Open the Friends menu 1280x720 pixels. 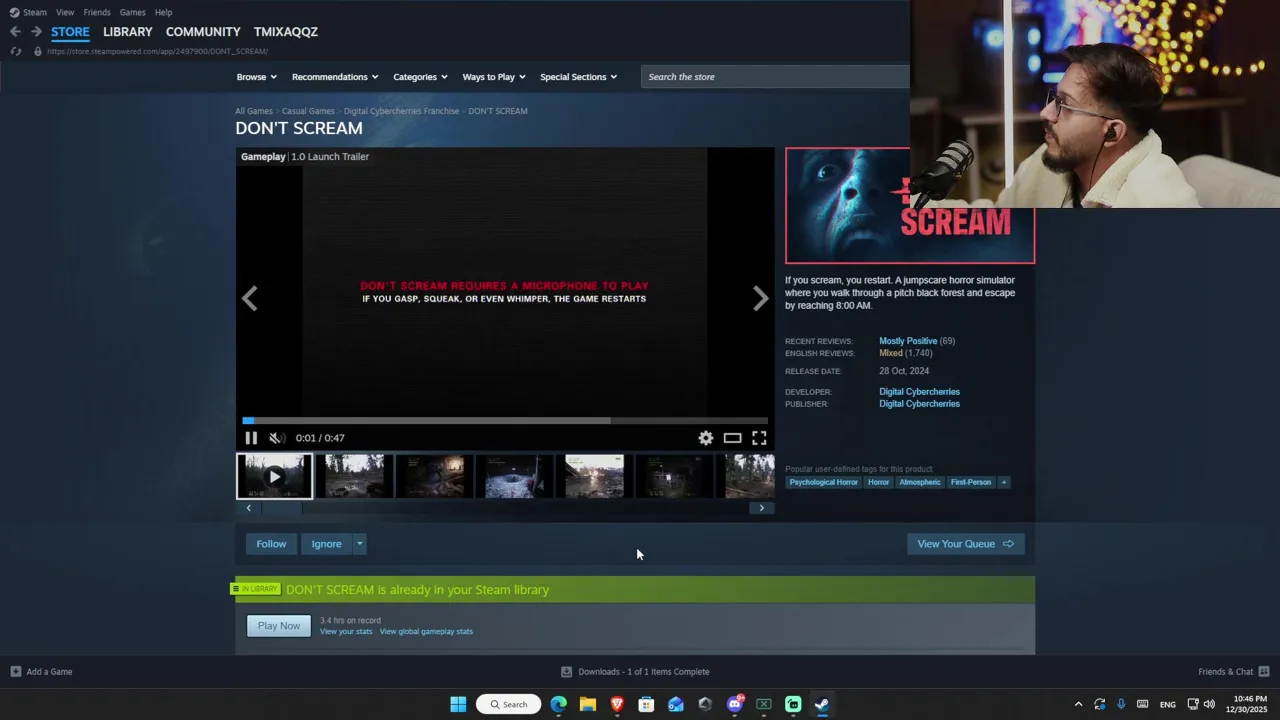pos(97,12)
